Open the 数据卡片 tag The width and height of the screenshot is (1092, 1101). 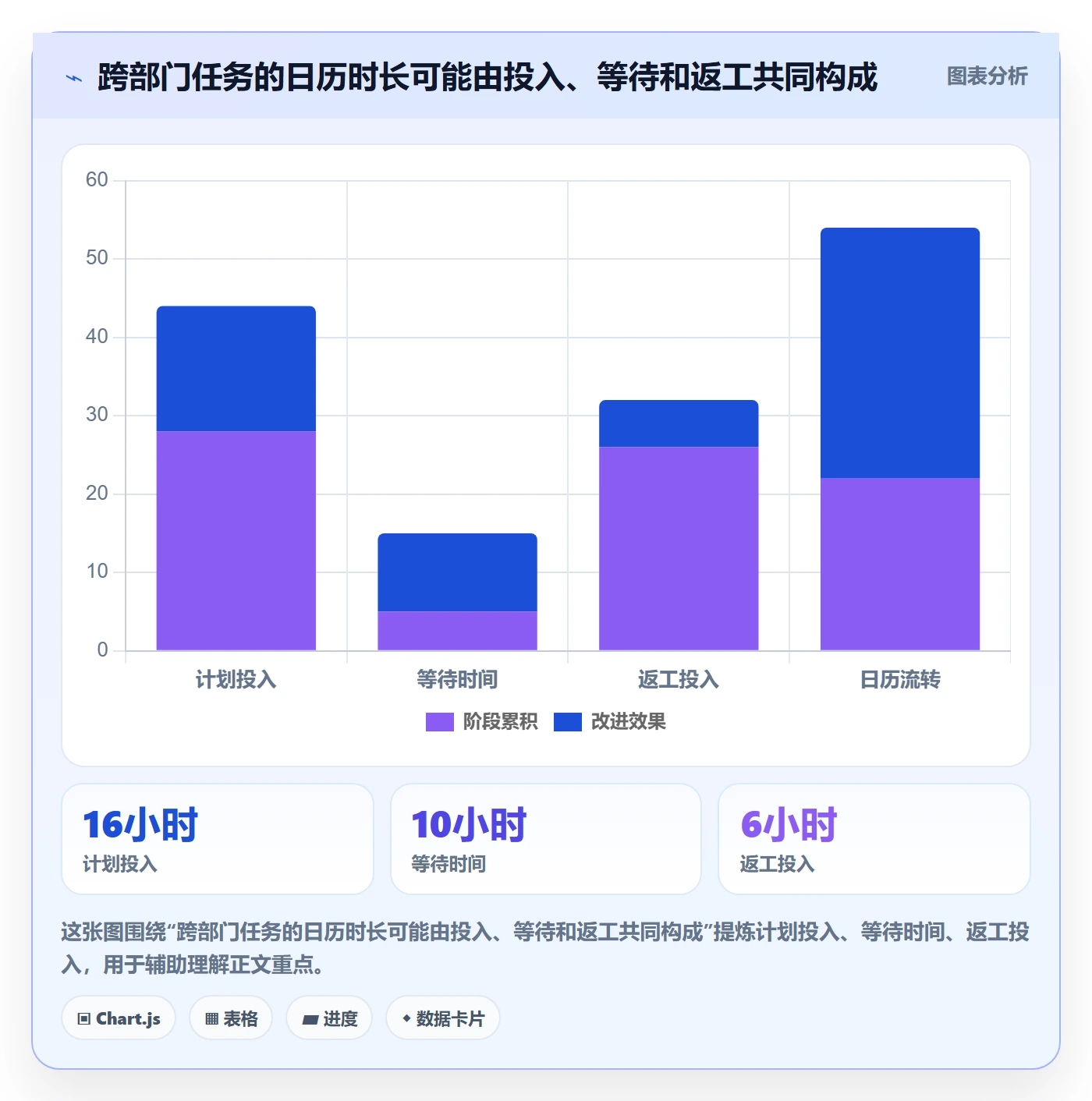pos(443,1018)
